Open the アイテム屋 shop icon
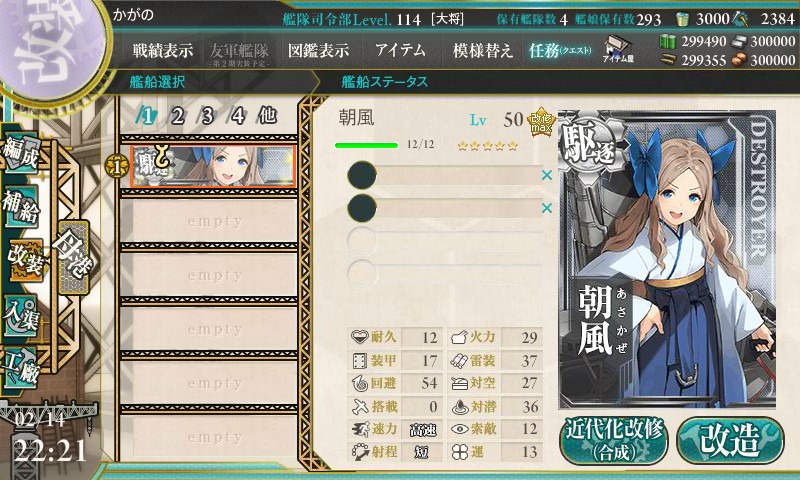 point(618,49)
